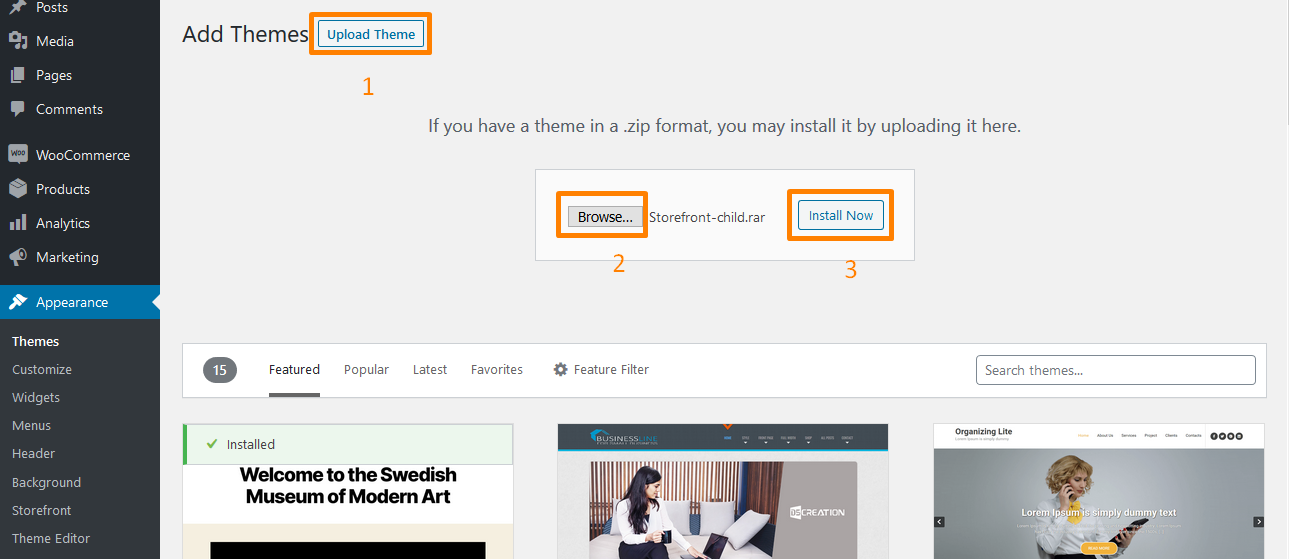The image size is (1289, 559).
Task: Click the Marketing megaphone icon
Action: coord(18,257)
